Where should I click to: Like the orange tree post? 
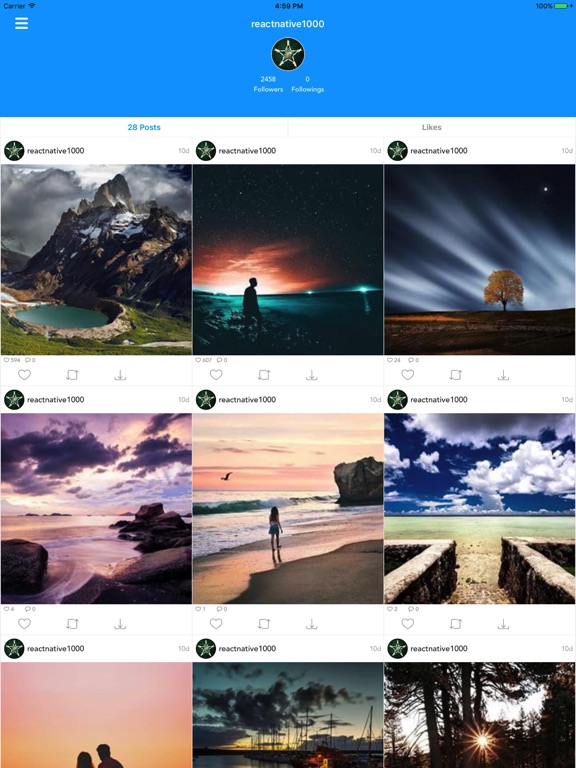(x=408, y=375)
